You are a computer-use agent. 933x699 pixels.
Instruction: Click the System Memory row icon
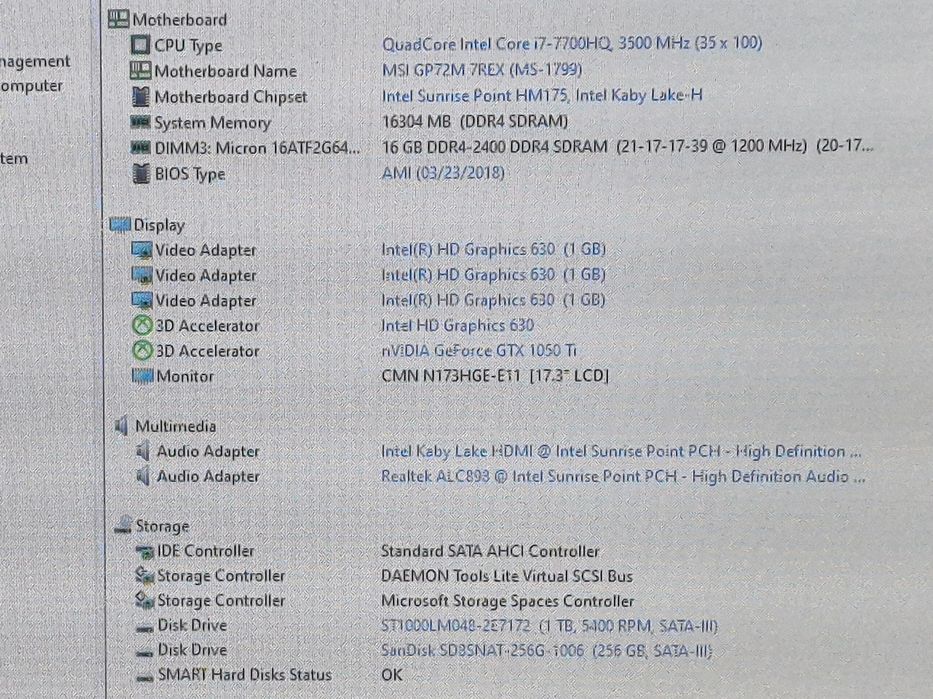[140, 121]
